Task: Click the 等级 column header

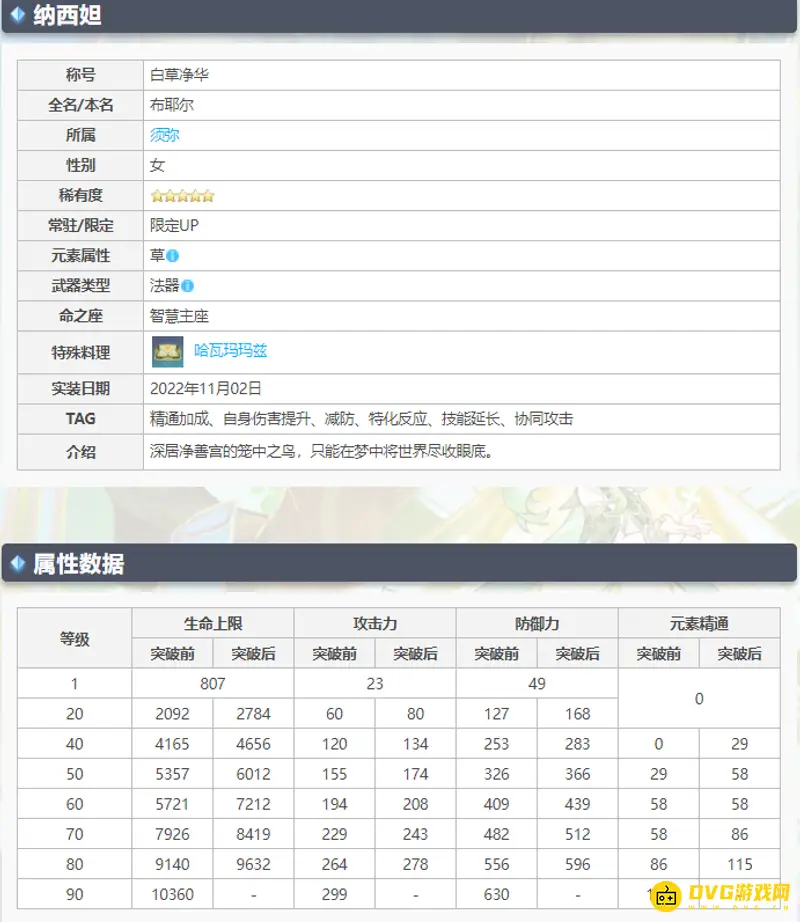Action: pyautogui.click(x=75, y=638)
